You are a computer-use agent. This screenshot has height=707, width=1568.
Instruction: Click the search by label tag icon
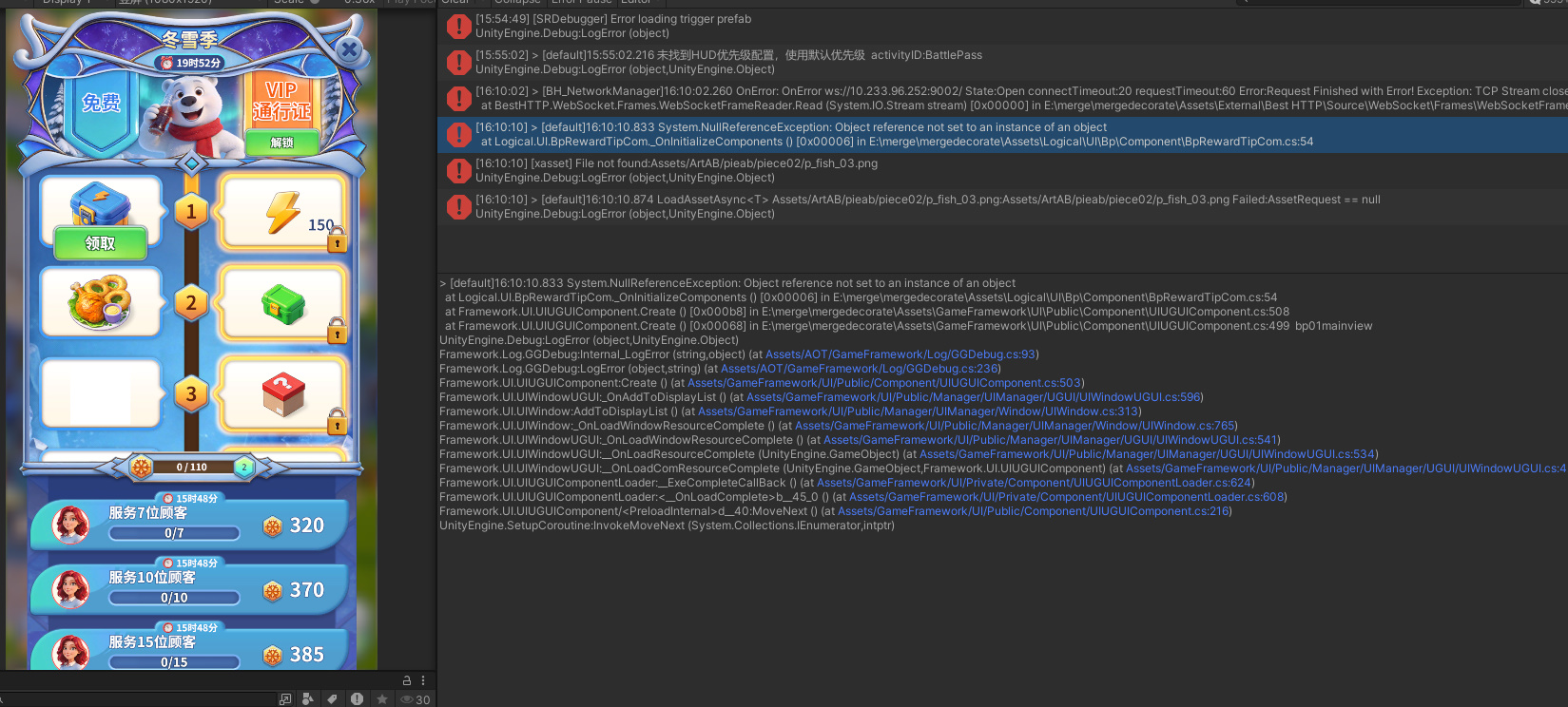click(x=332, y=699)
